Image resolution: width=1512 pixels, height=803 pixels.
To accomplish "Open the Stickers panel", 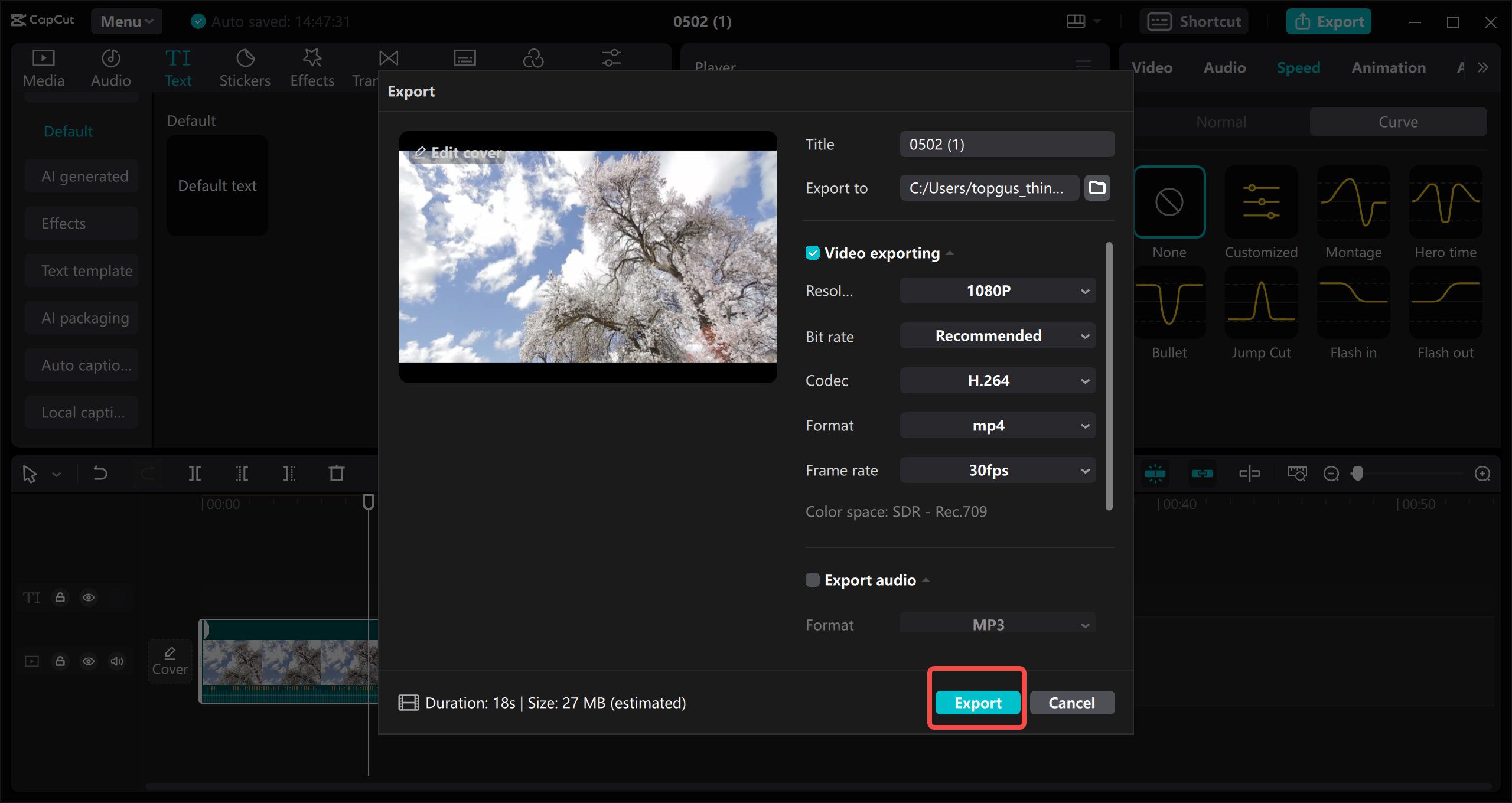I will 245,66.
